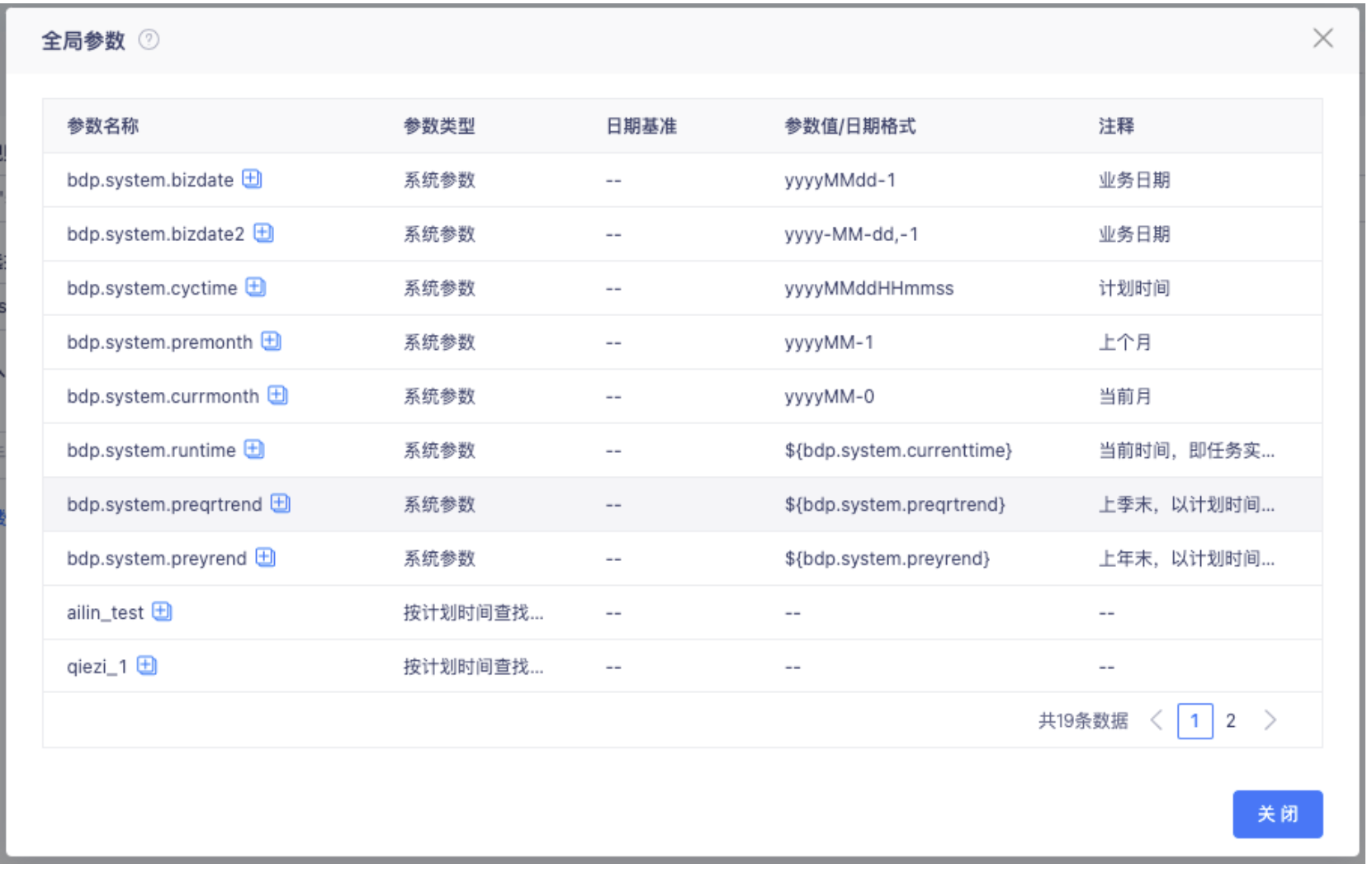Click copy icon next to bdp.system.premonth

(x=272, y=341)
